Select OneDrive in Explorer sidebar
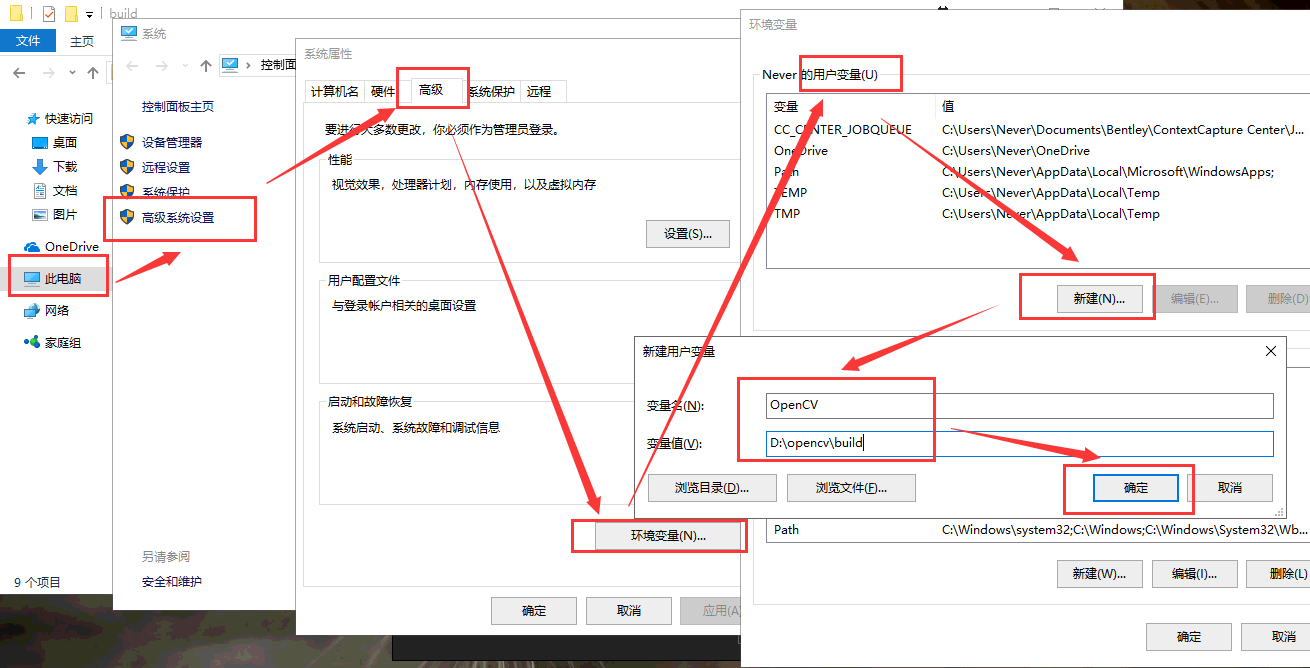Screen dimensions: 1310x668 click(x=61, y=247)
